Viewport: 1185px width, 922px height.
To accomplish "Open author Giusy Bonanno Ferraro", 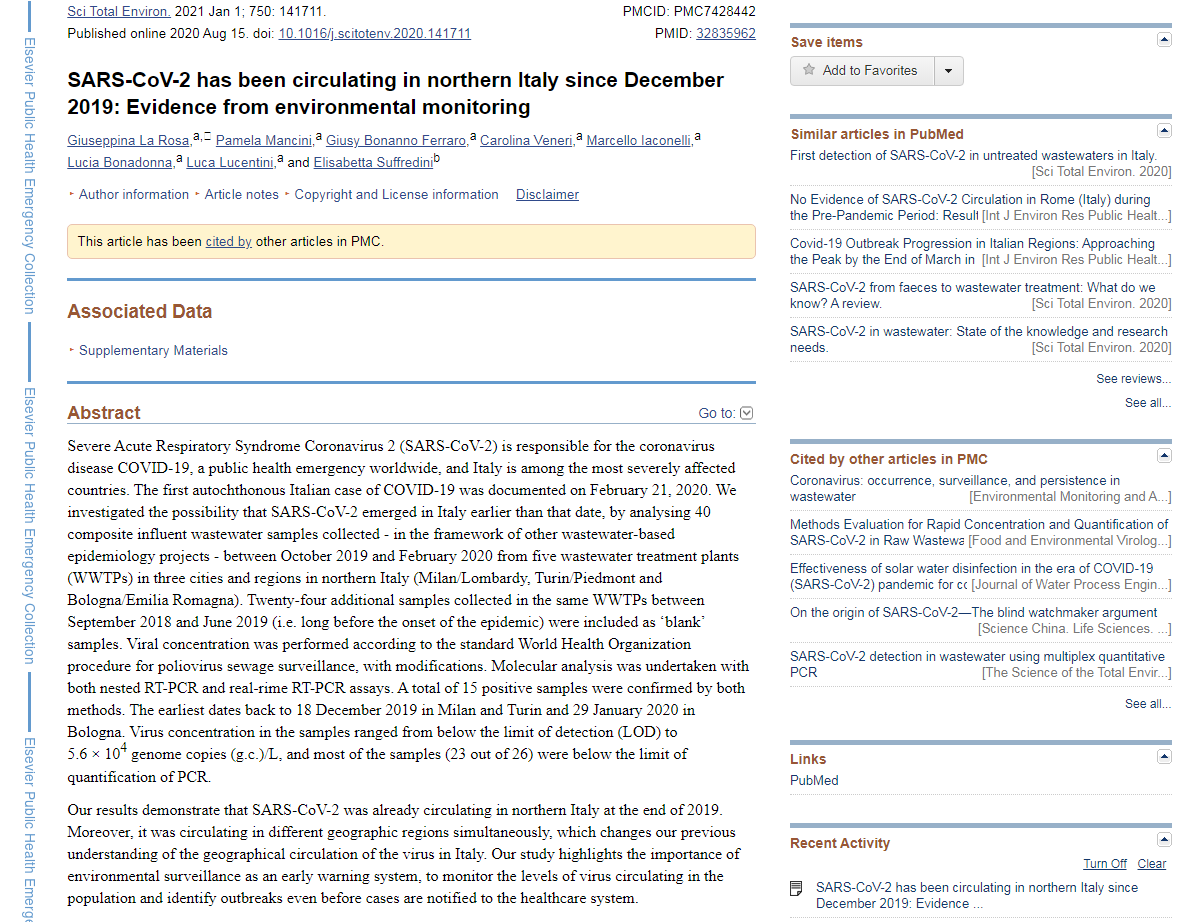I will tap(396, 141).
